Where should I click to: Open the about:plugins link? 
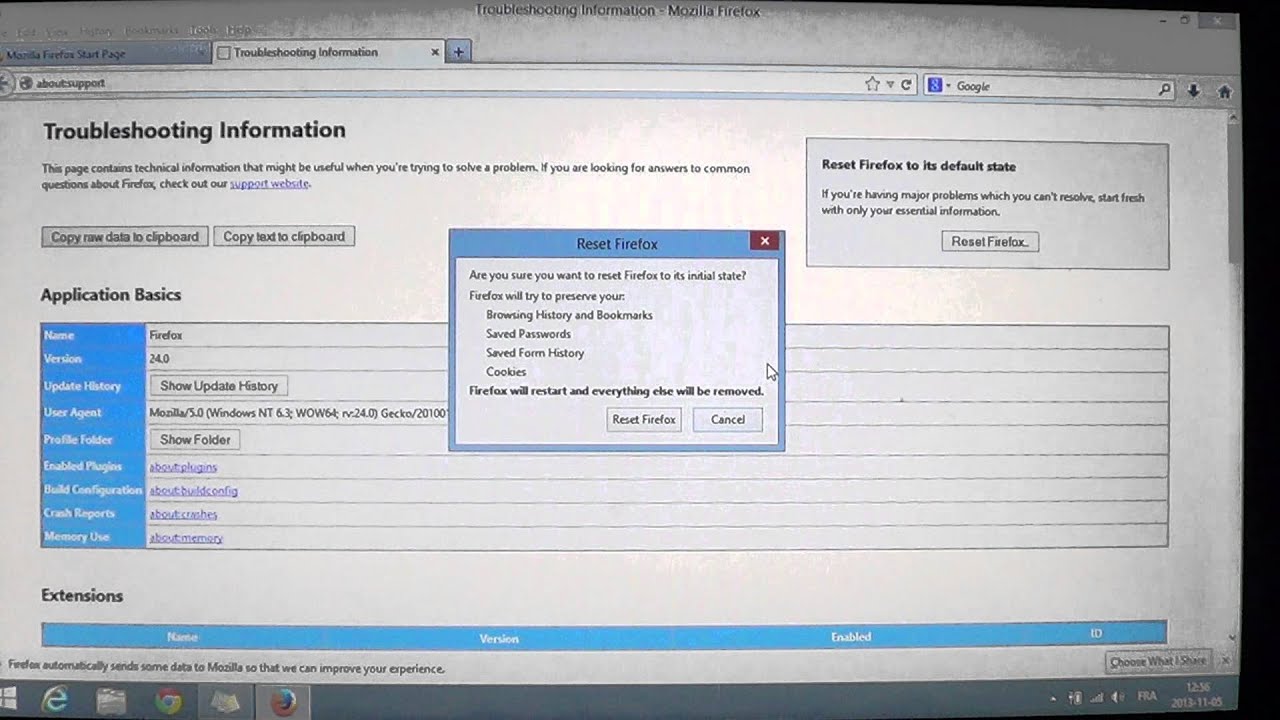click(183, 467)
